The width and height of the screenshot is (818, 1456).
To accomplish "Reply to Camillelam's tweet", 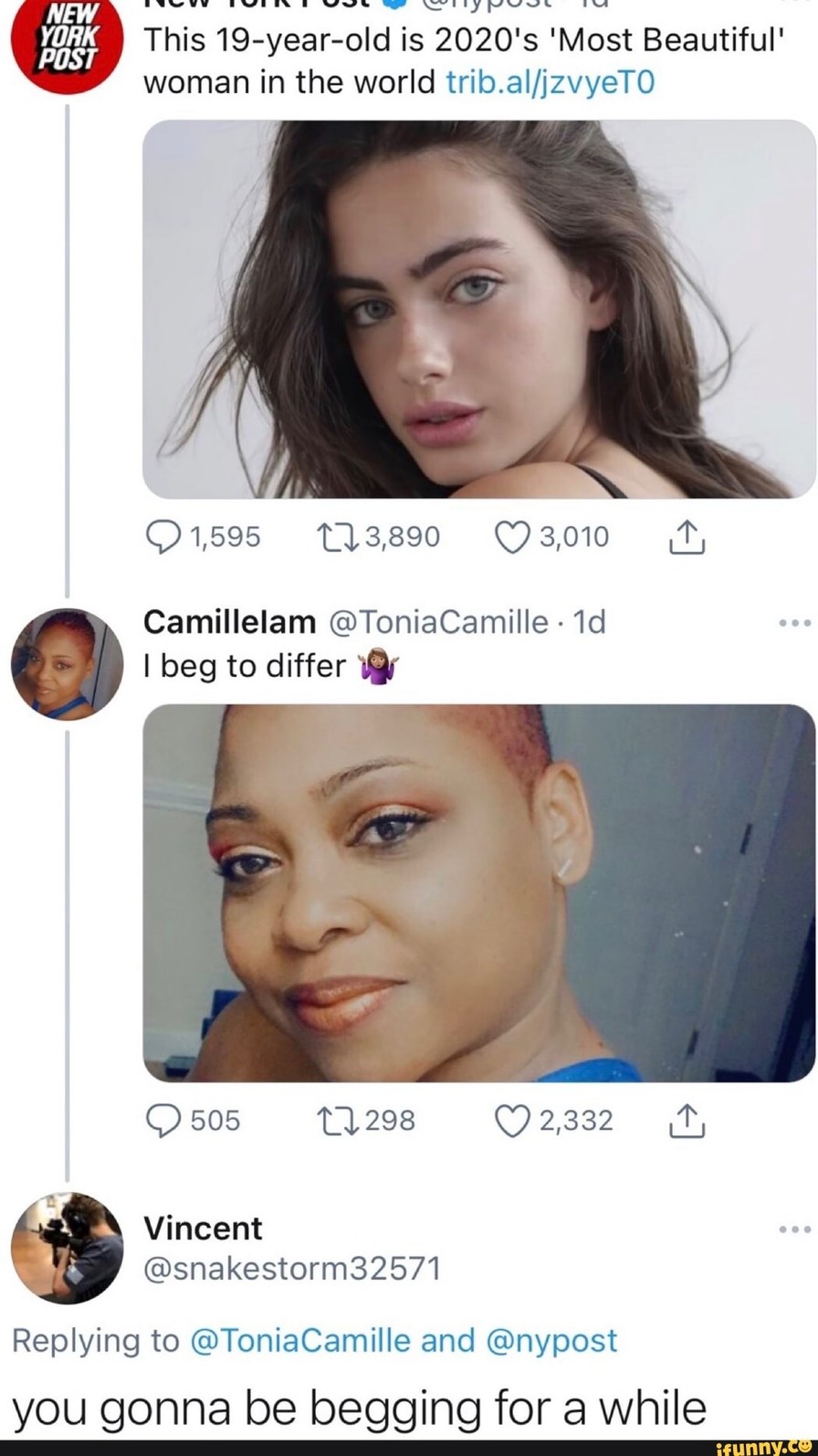I will point(163,1121).
